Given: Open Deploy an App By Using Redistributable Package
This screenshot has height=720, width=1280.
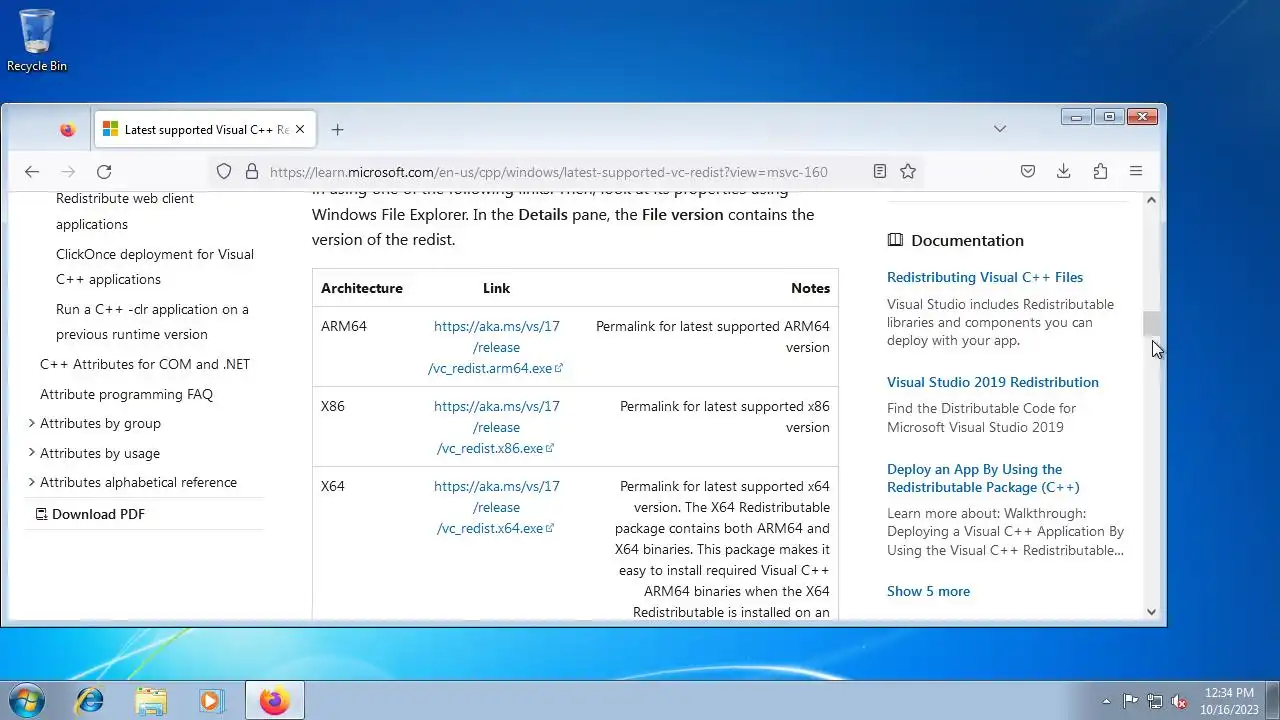Looking at the screenshot, I should [x=983, y=478].
